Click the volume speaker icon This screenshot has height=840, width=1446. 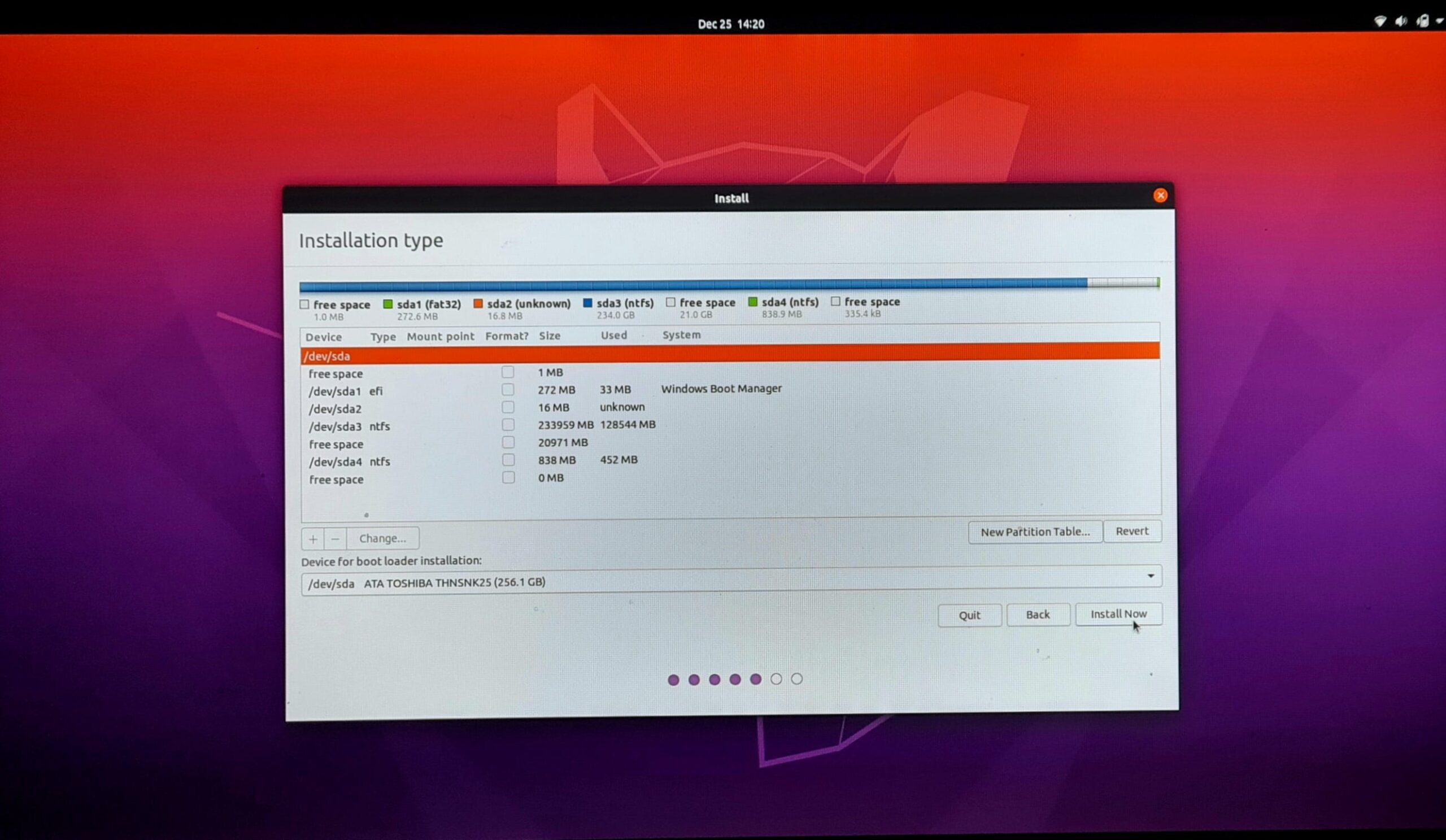pyautogui.click(x=1401, y=21)
